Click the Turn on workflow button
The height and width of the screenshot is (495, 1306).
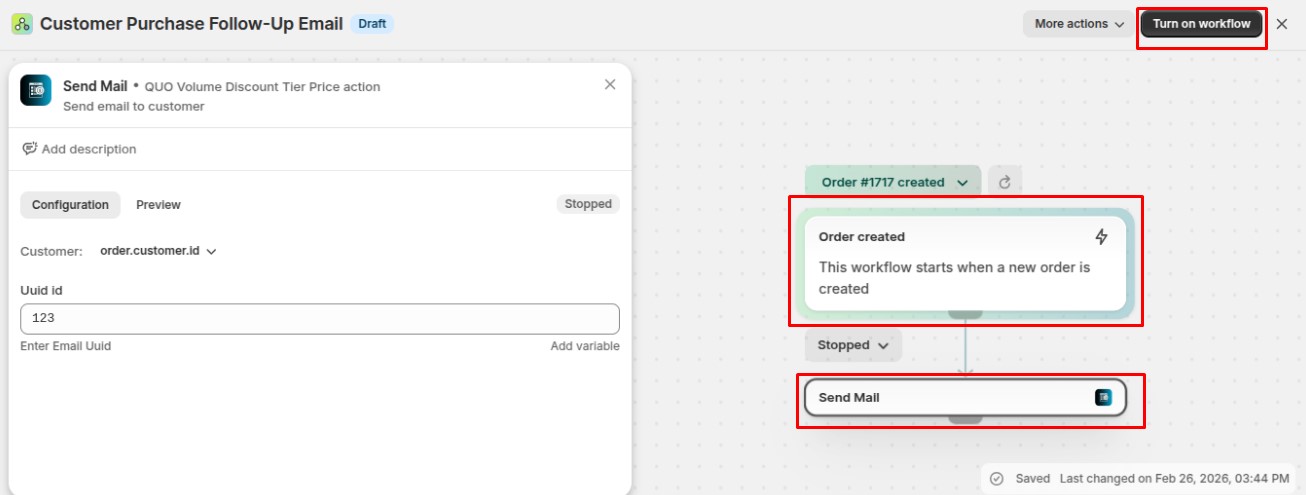coord(1201,24)
